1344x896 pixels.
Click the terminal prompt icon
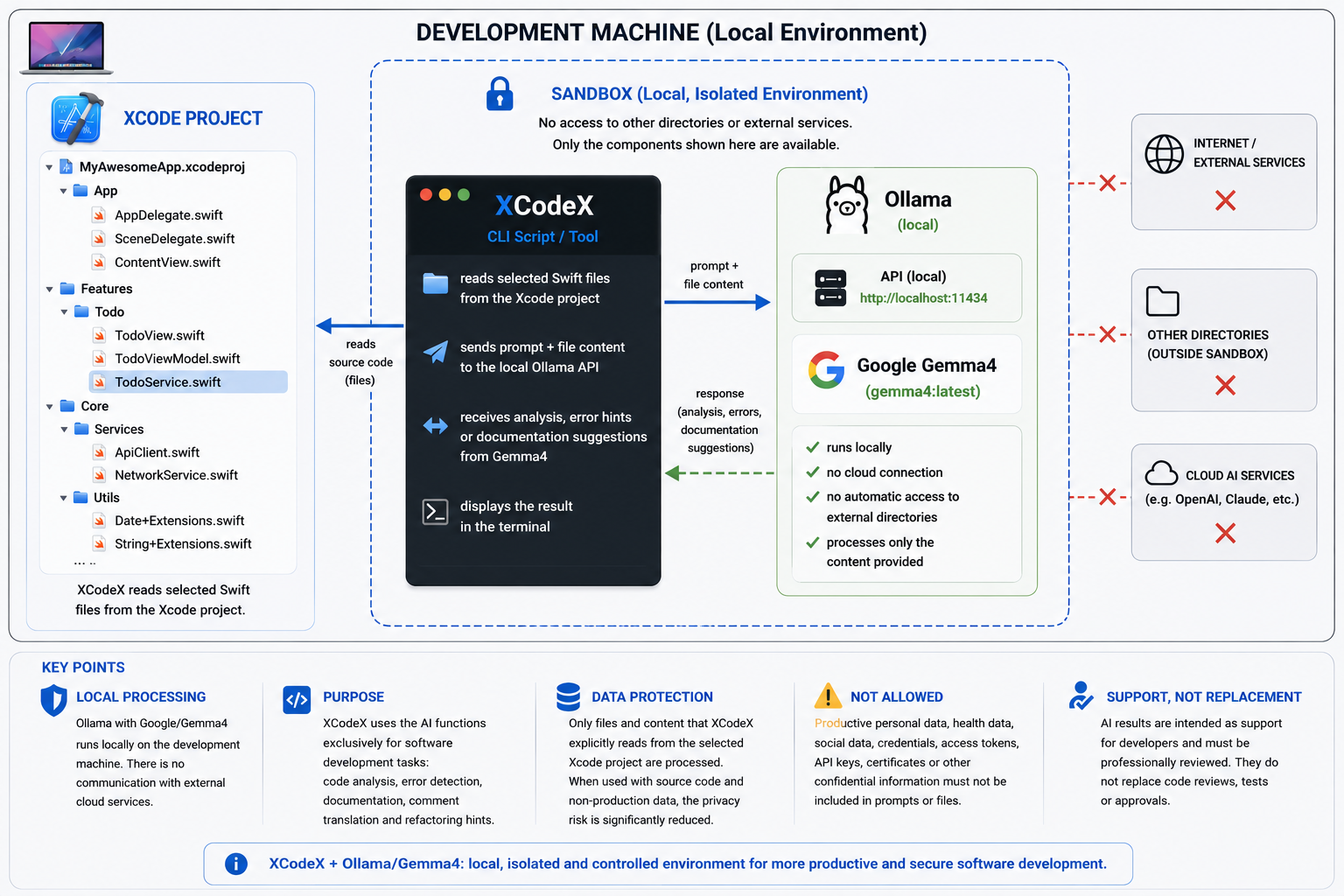tap(435, 512)
